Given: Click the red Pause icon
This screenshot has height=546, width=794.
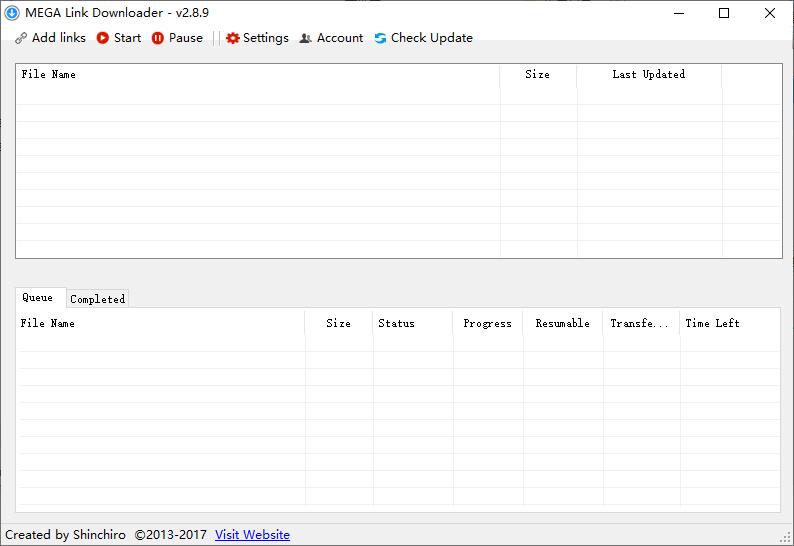Looking at the screenshot, I should [x=157, y=38].
